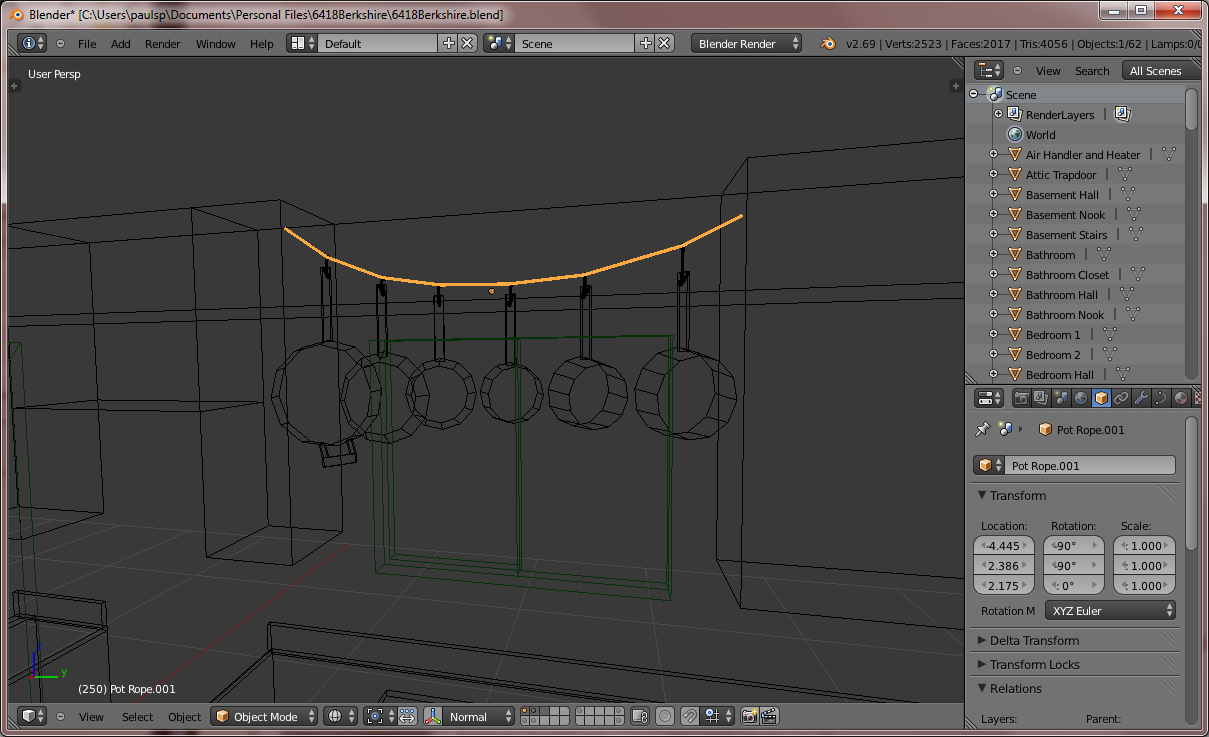1209x737 pixels.
Task: Open the Object properties tab (orange cube)
Action: pyautogui.click(x=1101, y=398)
